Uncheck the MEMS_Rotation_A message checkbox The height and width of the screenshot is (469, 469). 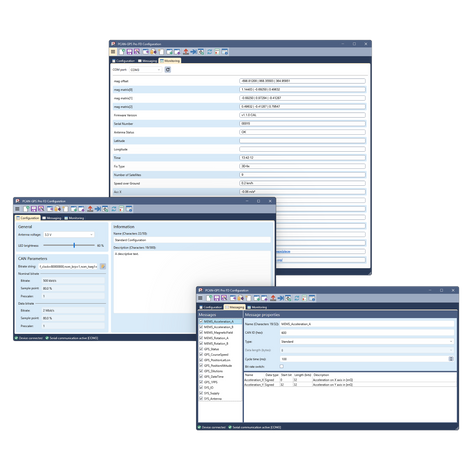point(201,338)
